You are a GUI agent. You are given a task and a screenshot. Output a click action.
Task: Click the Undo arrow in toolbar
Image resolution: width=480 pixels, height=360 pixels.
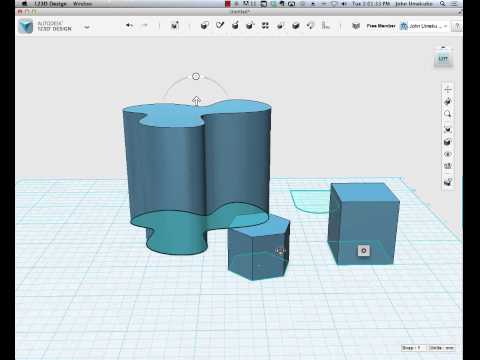coord(129,25)
